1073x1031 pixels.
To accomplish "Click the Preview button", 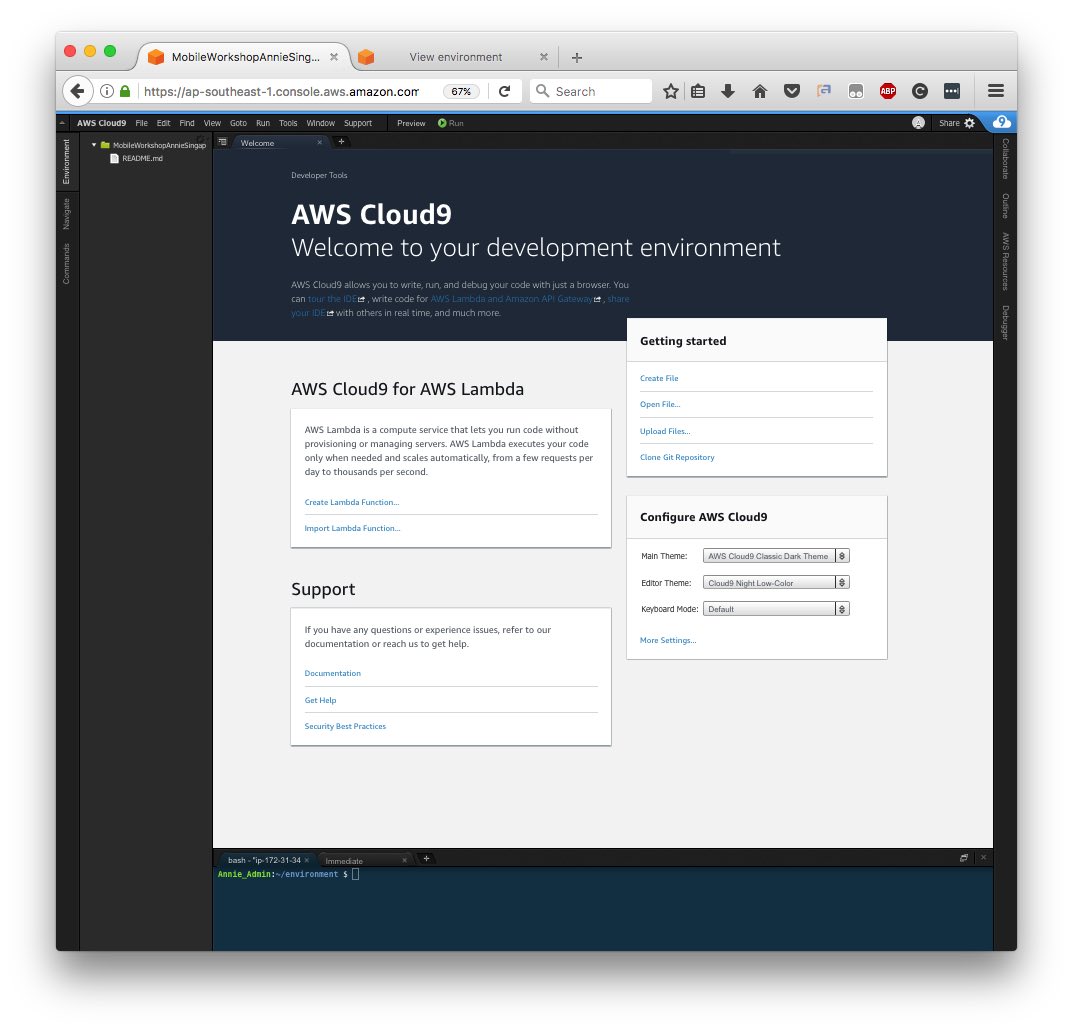I will click(x=411, y=123).
